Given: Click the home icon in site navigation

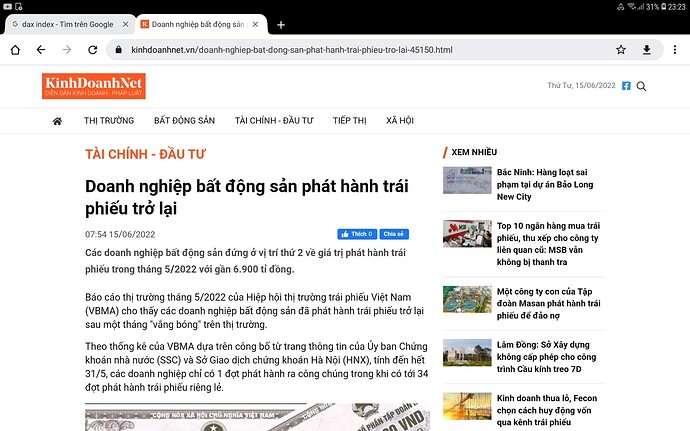Looking at the screenshot, I should pos(57,121).
